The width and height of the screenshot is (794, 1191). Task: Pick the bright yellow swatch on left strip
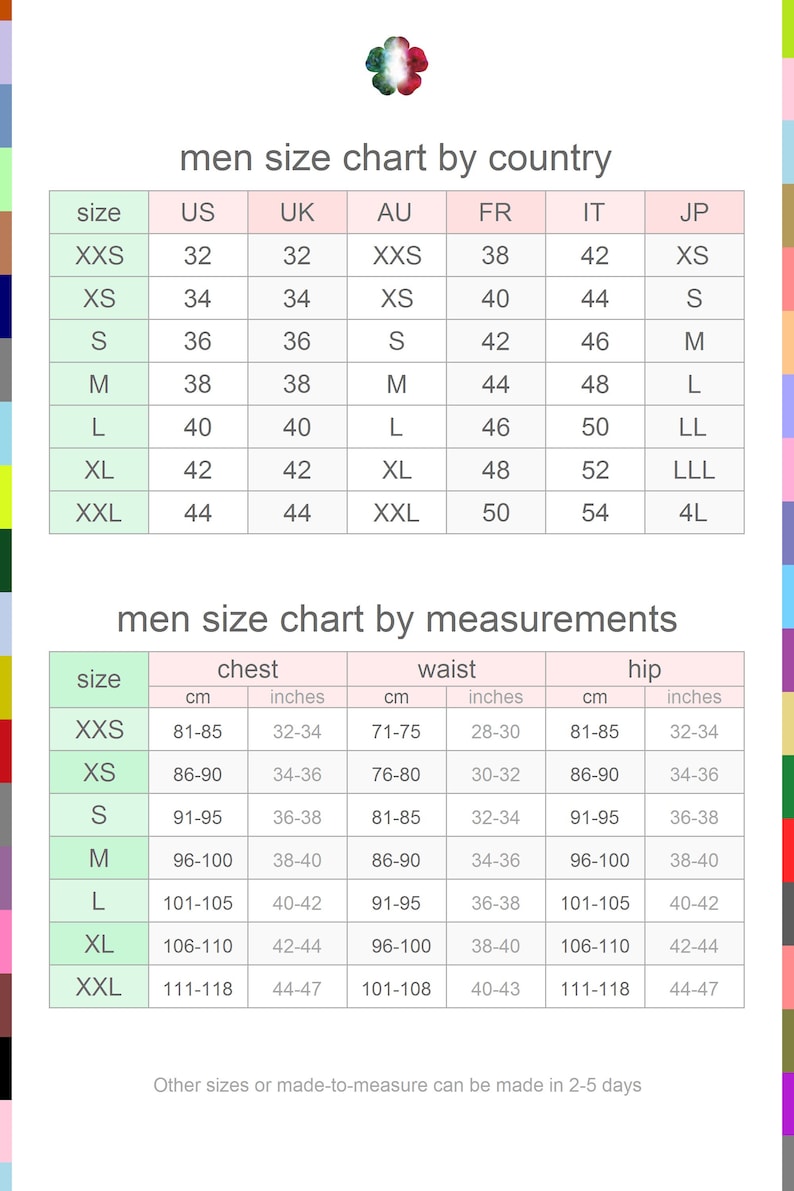(5, 497)
